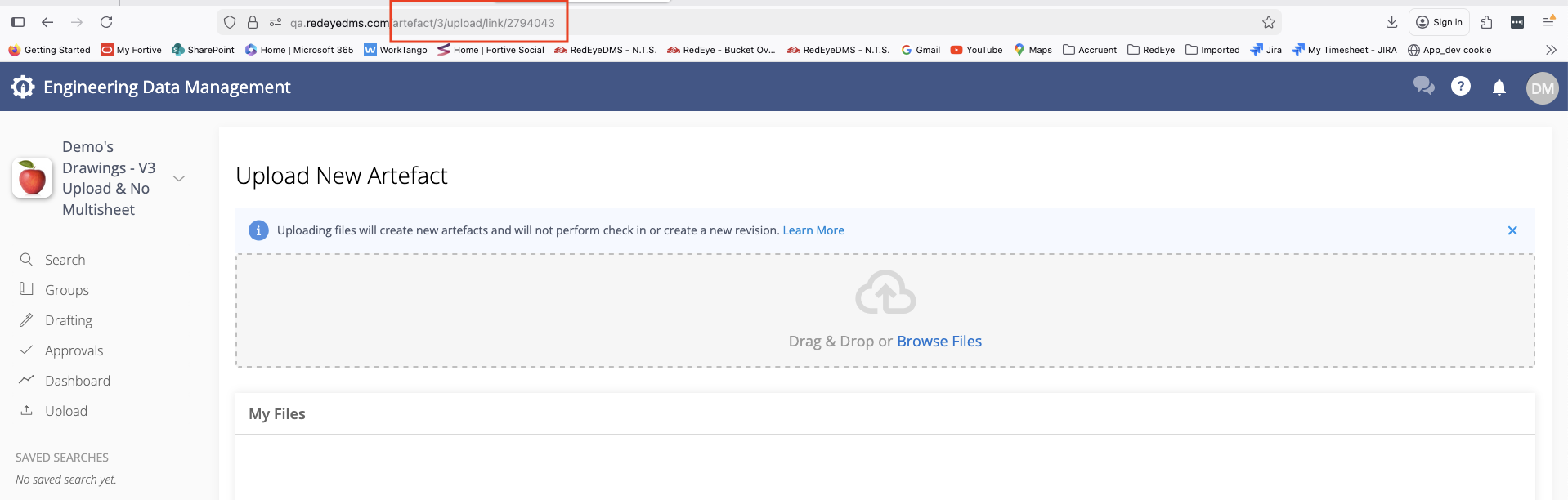Click the cloud upload icon in drop zone
This screenshot has height=500, width=1568.
pos(885,292)
